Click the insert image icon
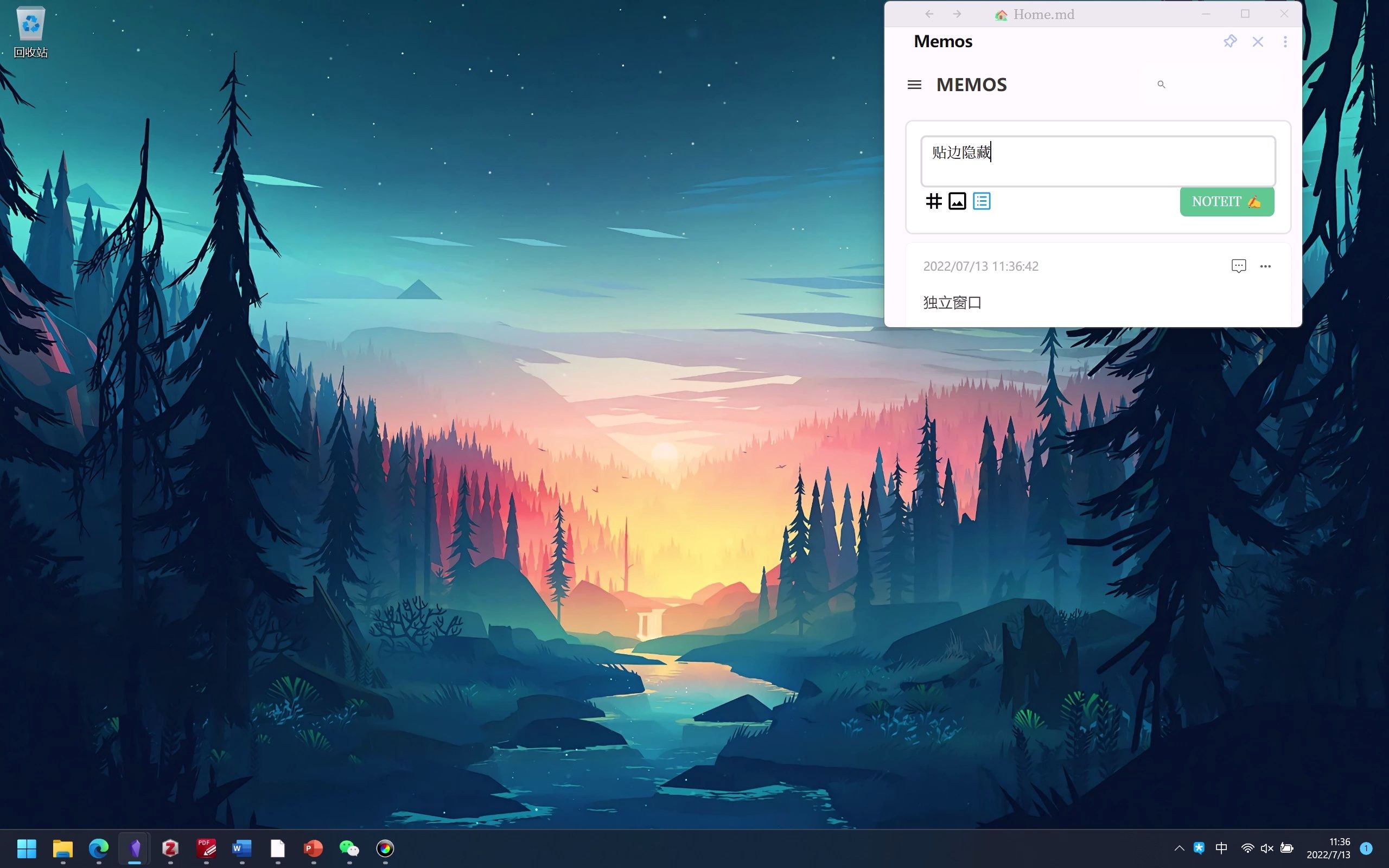 pyautogui.click(x=957, y=201)
